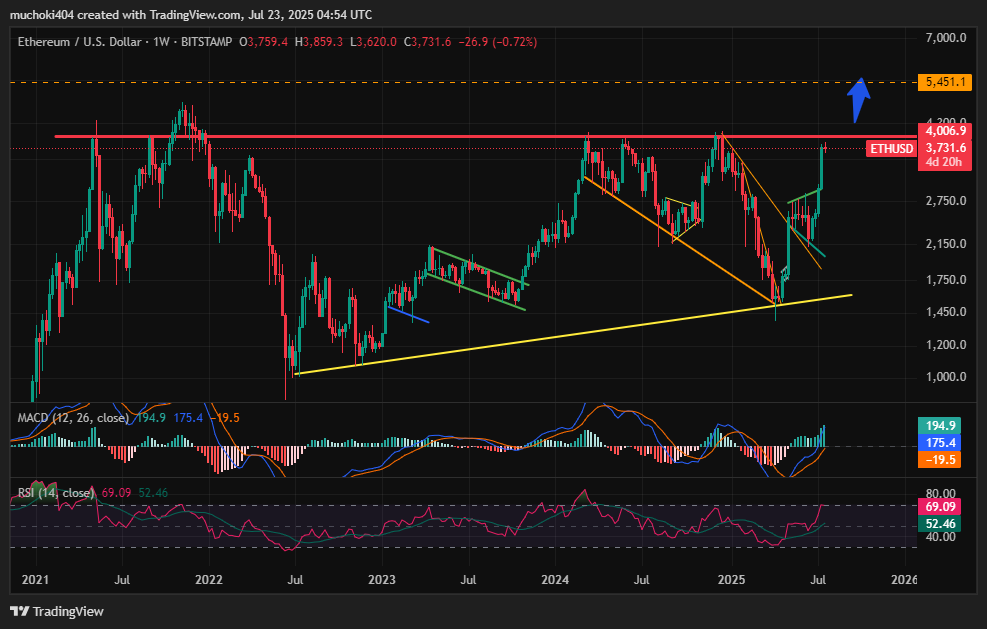
Task: Click the TradingView logo icon
Action: 20,611
